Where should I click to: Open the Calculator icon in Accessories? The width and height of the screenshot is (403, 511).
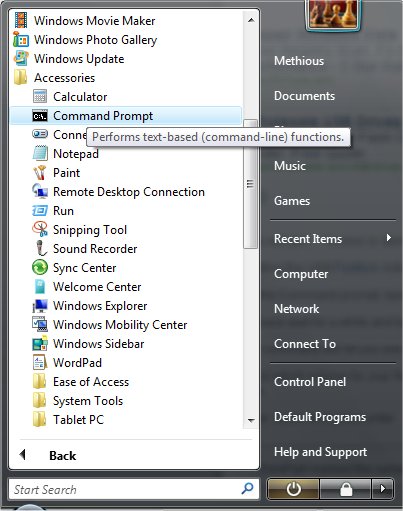[x=40, y=97]
